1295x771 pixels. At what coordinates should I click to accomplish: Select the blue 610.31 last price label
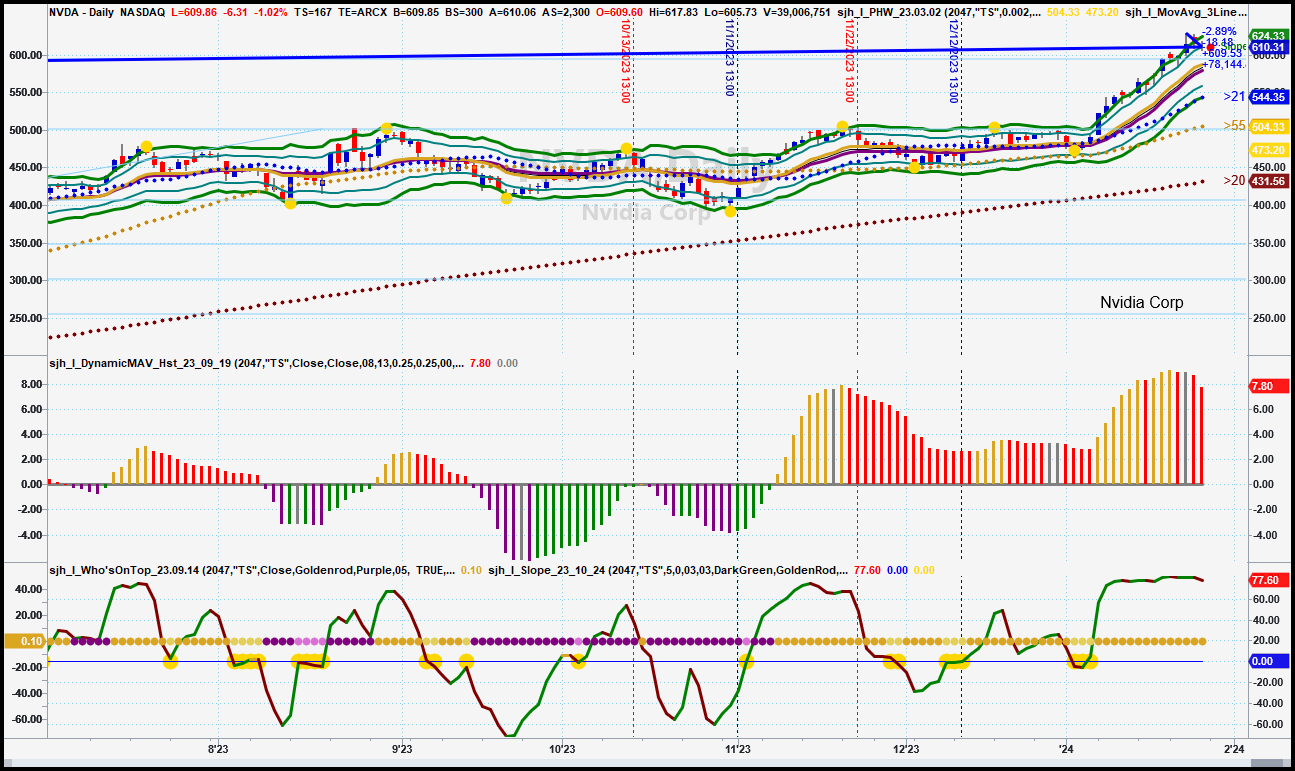click(x=1268, y=48)
